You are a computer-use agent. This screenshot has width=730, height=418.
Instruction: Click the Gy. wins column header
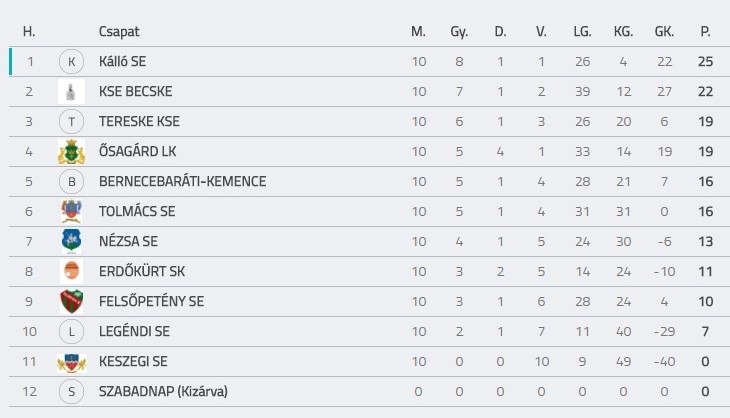pos(459,32)
